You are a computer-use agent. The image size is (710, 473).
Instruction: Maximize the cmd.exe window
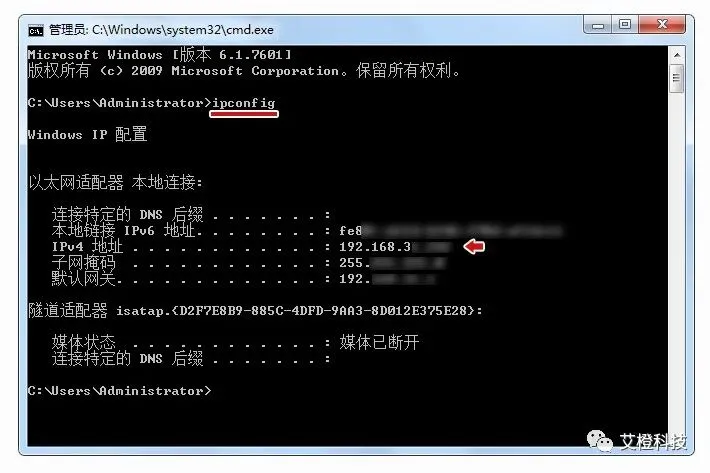coord(625,24)
